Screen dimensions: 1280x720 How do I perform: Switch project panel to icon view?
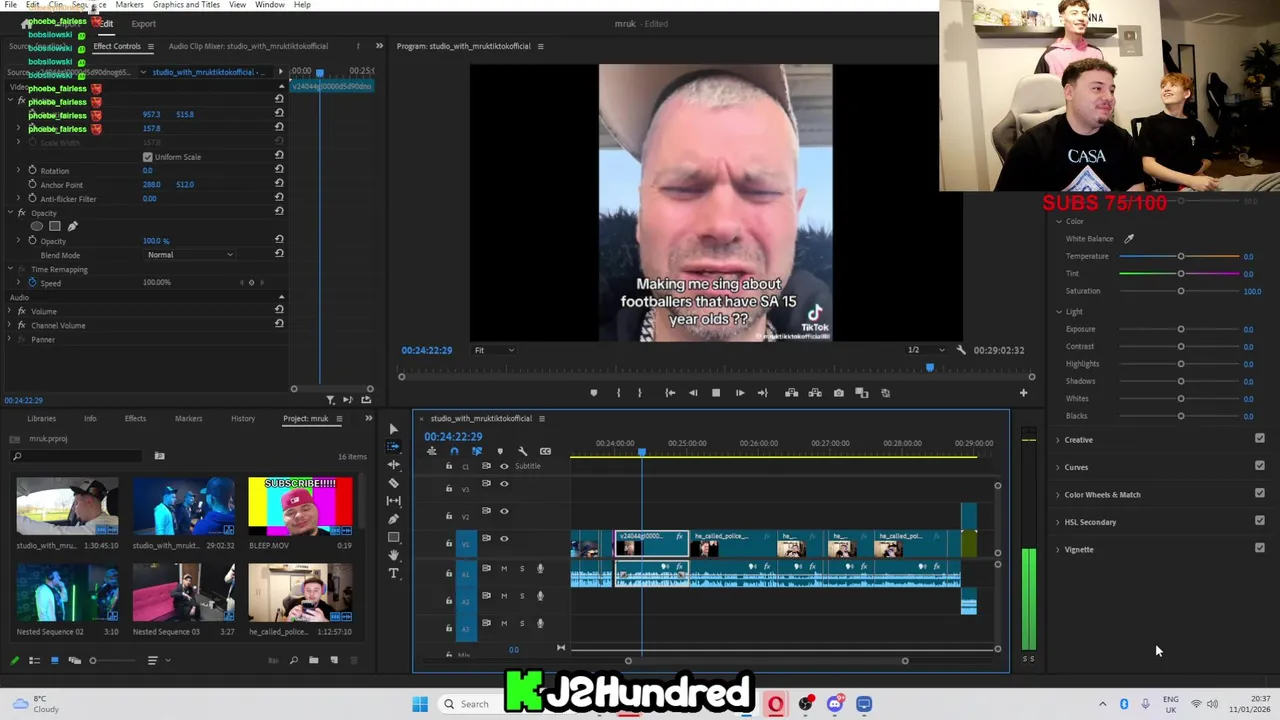tap(54, 660)
